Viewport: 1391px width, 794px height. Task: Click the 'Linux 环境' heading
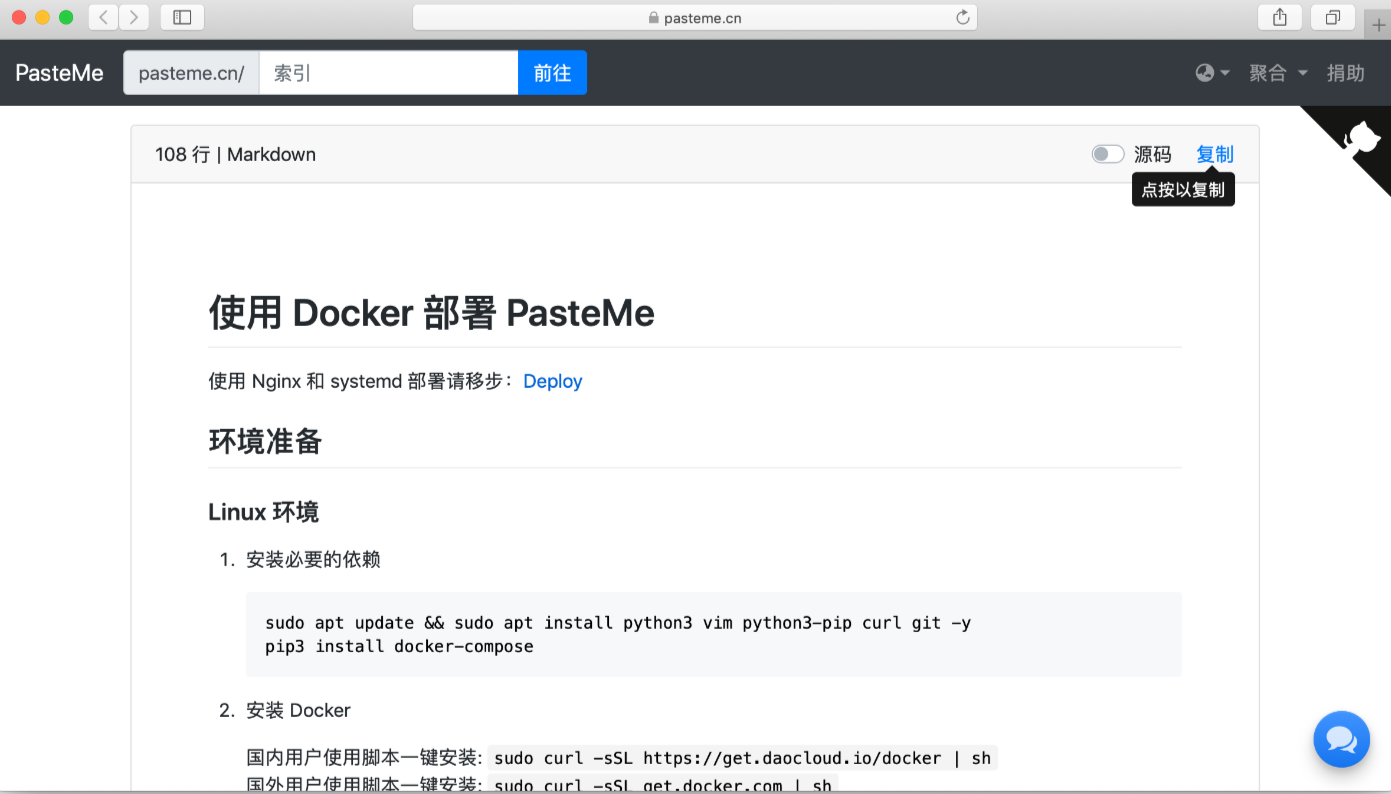point(263,512)
